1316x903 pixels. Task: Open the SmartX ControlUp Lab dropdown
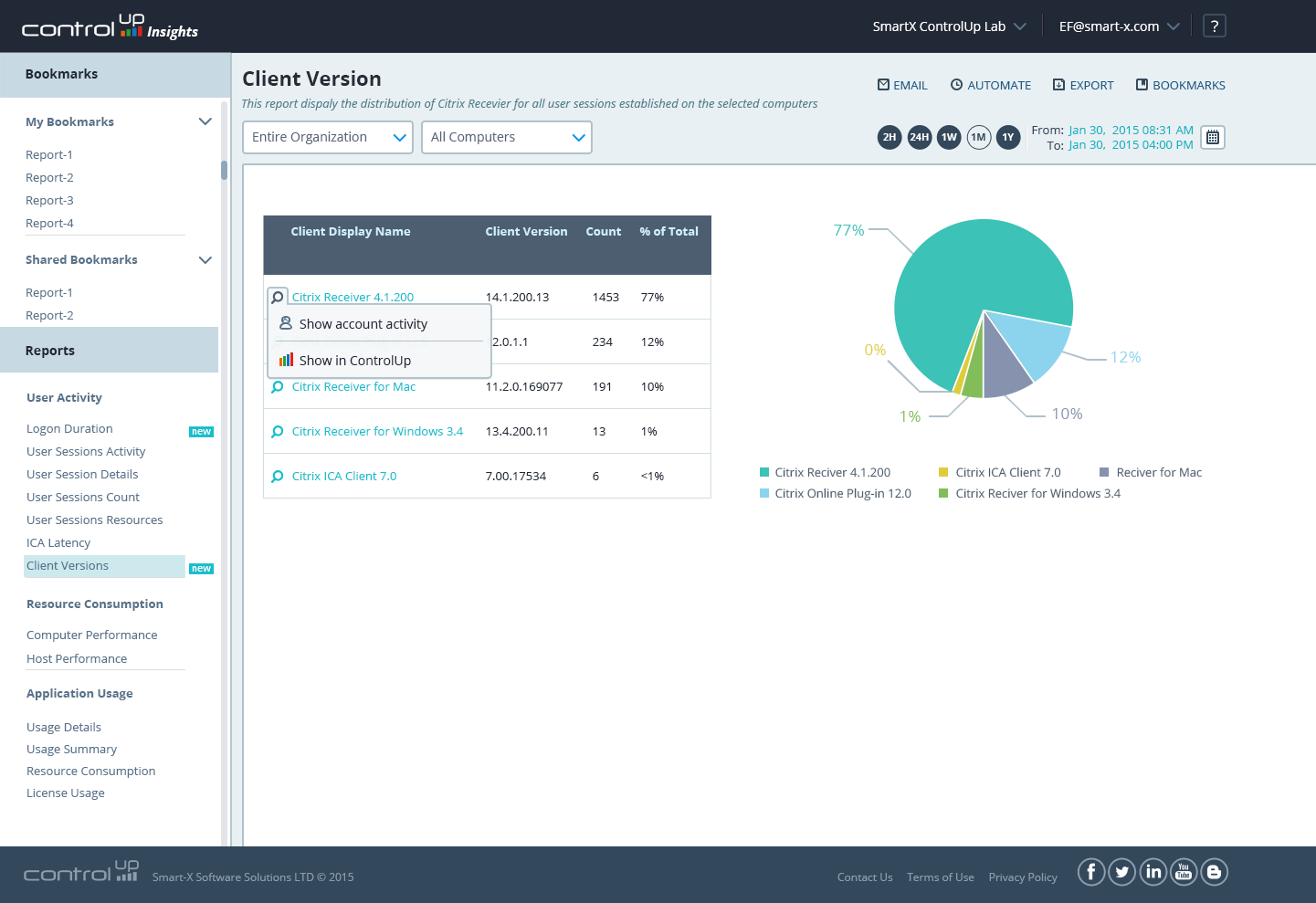950,26
